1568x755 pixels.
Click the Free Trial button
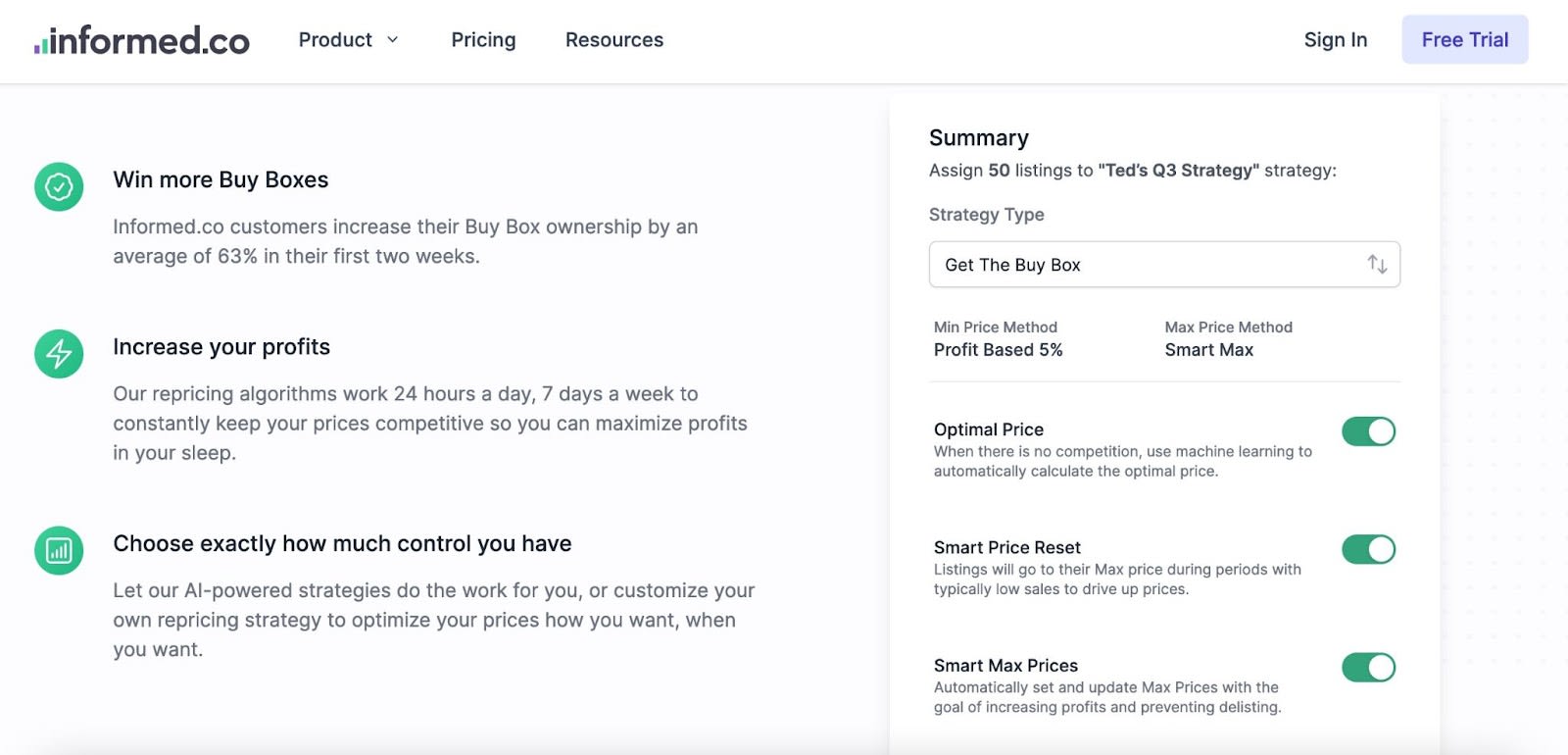click(x=1465, y=39)
